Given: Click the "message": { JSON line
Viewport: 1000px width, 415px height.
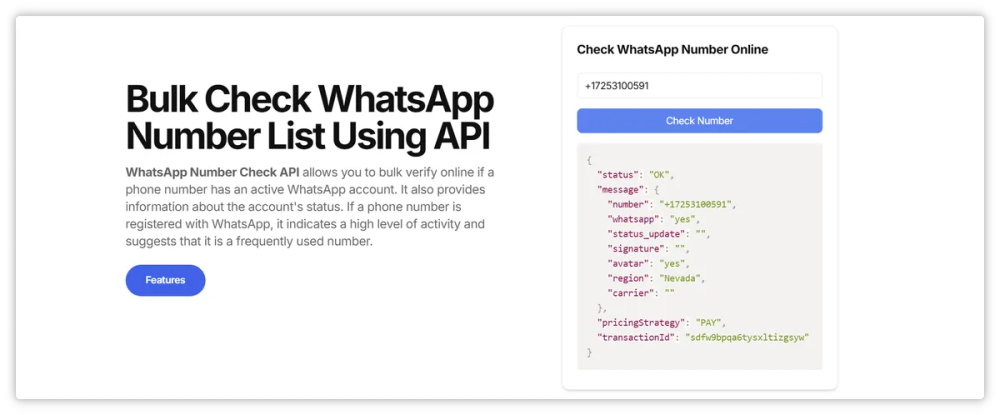Looking at the screenshot, I should point(628,189).
